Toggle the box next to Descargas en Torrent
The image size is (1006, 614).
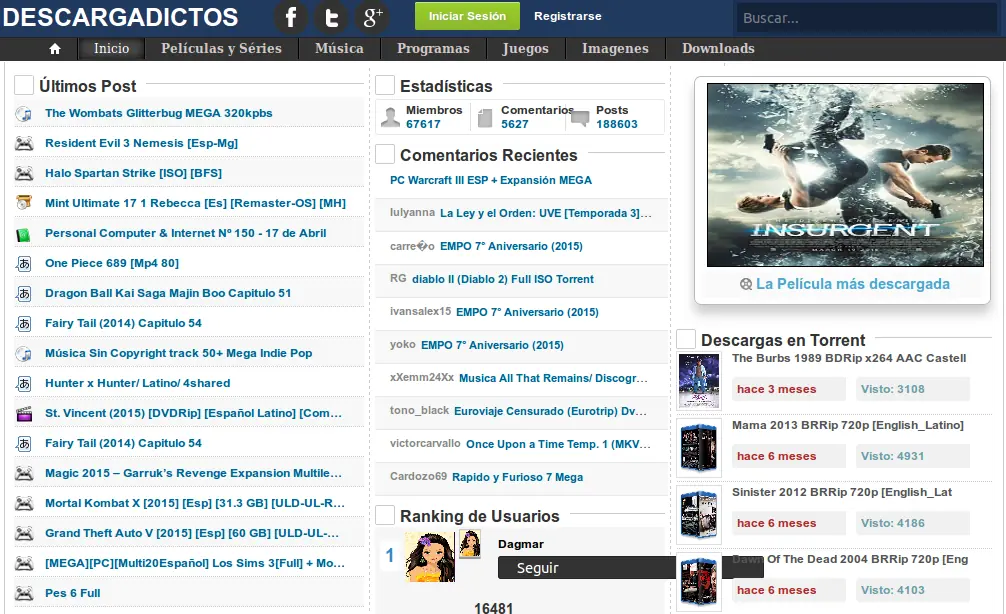tap(686, 339)
